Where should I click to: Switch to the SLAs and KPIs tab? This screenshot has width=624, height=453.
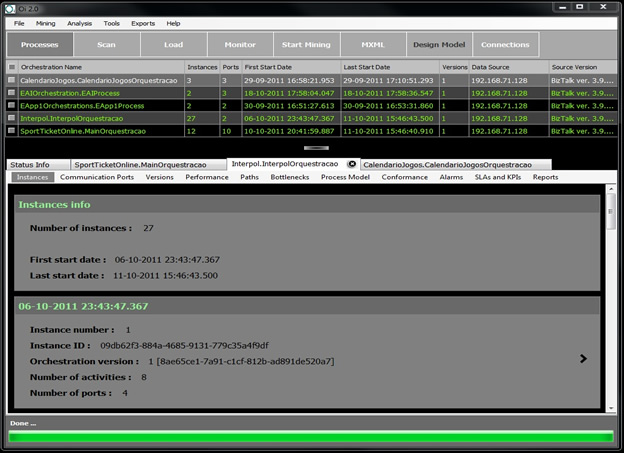(x=499, y=177)
